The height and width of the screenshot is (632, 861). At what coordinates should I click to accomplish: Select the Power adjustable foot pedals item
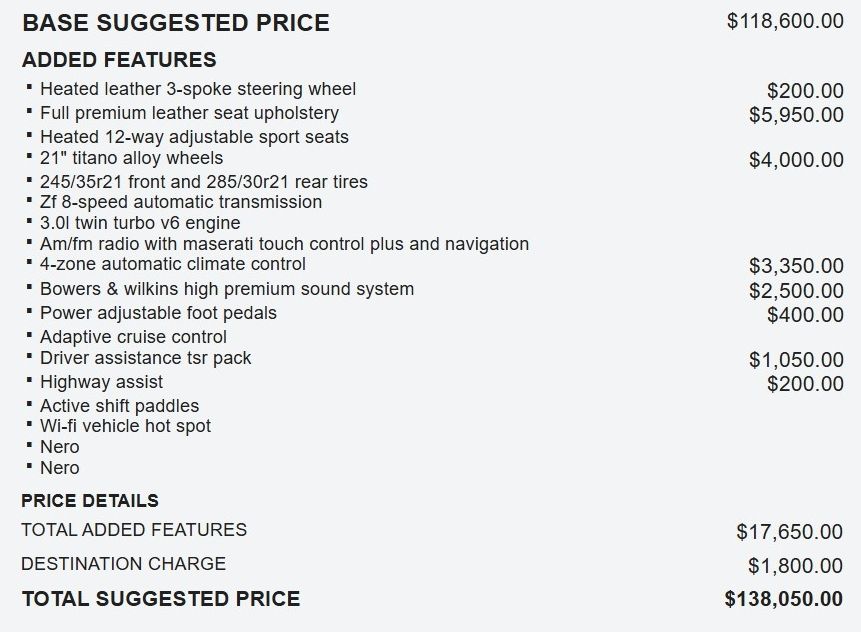click(158, 313)
